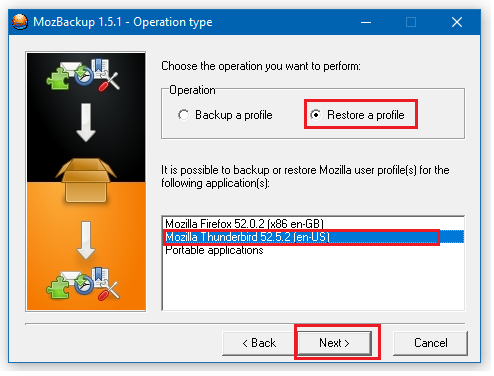Go back with the < Back button
This screenshot has height=376, width=494.
pos(259,343)
